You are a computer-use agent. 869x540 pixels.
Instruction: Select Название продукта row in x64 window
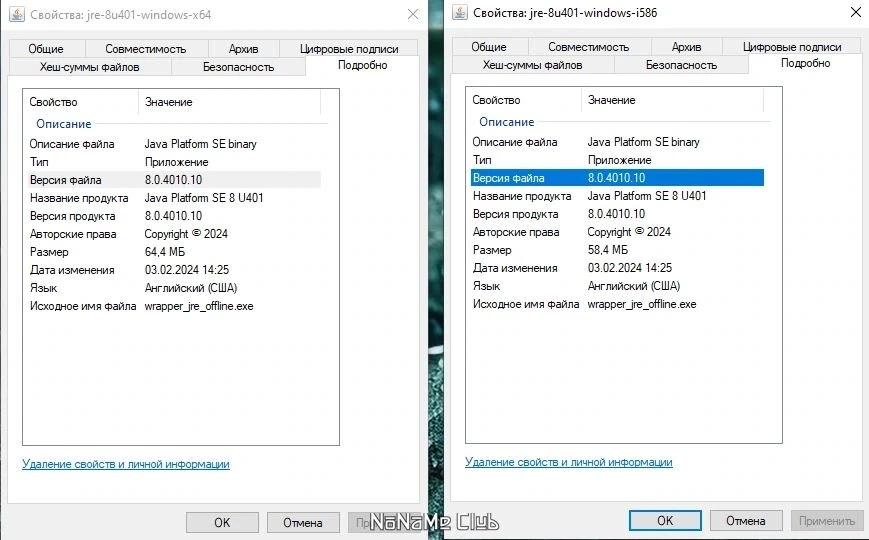coord(174,198)
